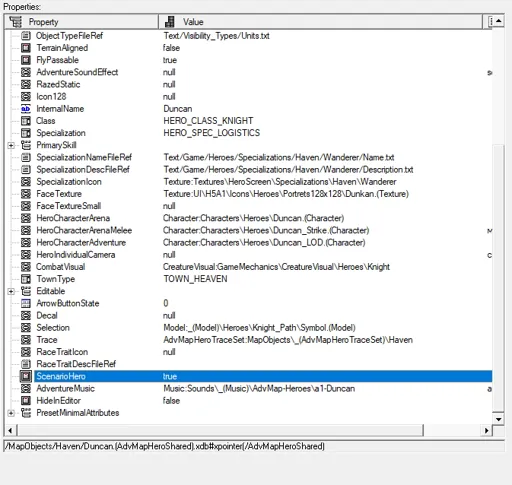Click the Class enum property icon

coord(26,121)
